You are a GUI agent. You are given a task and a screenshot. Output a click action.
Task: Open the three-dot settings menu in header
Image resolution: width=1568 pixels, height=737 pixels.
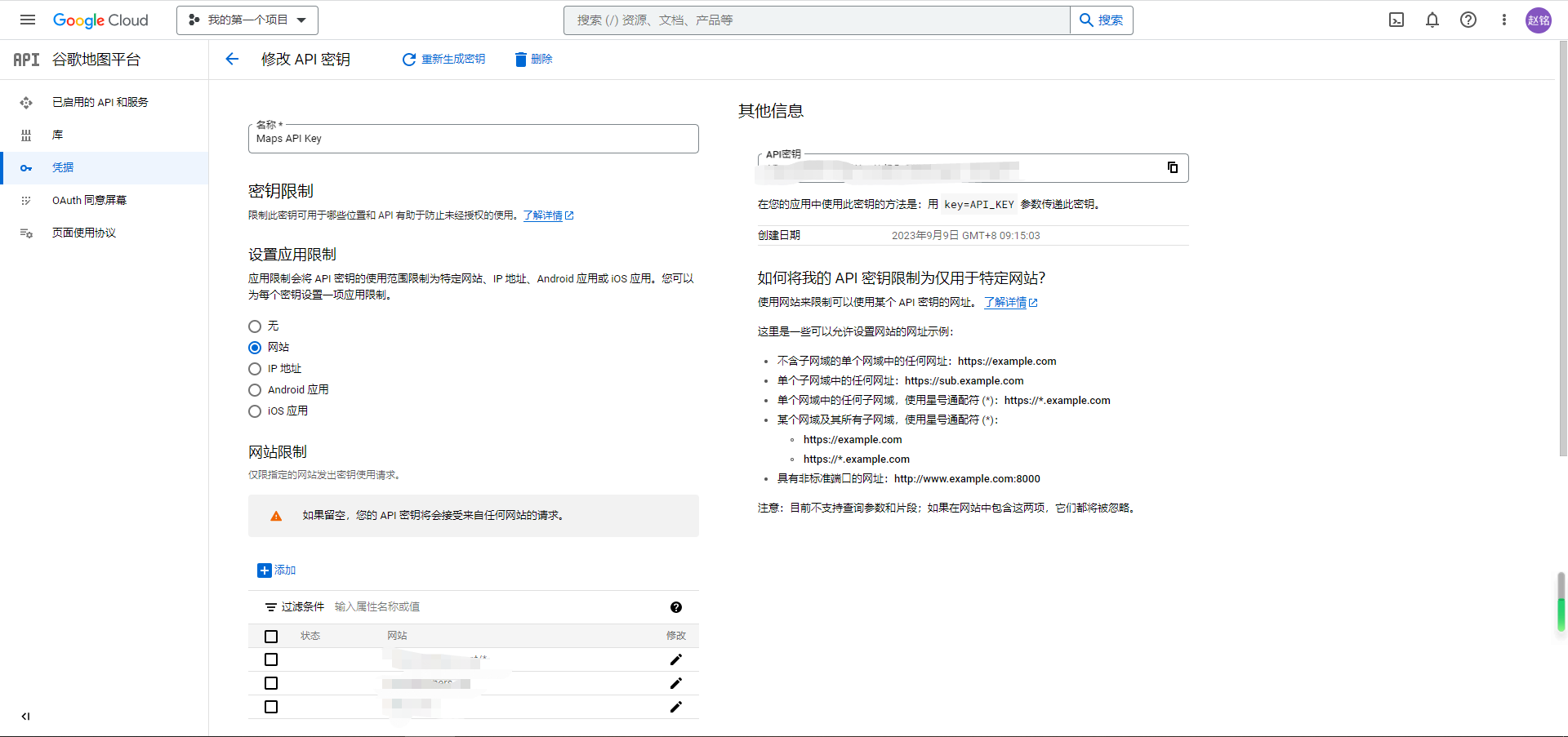(1504, 20)
